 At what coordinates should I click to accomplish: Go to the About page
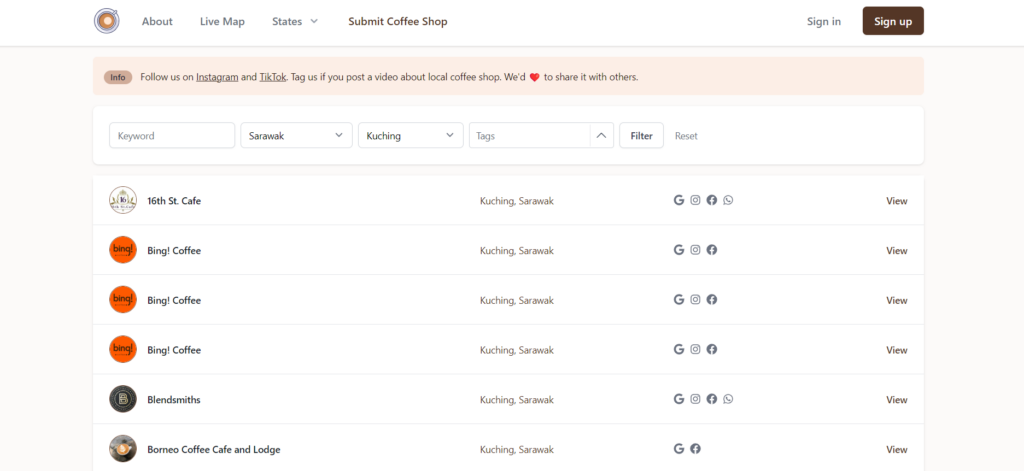(x=157, y=21)
